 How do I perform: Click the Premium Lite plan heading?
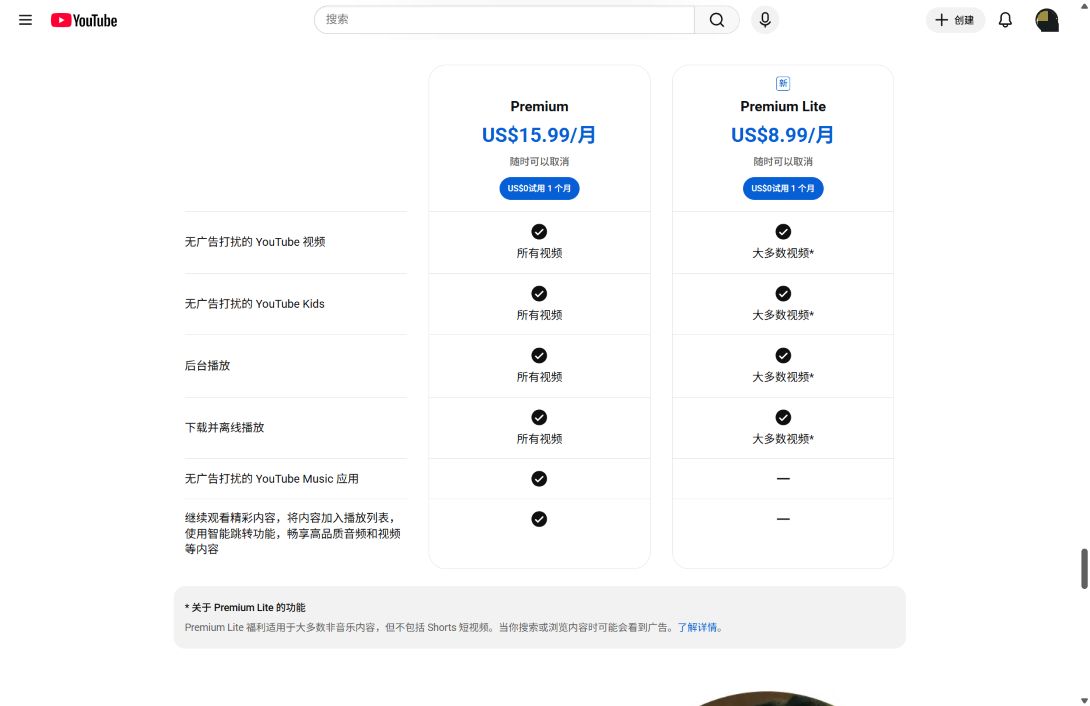pyautogui.click(x=783, y=106)
